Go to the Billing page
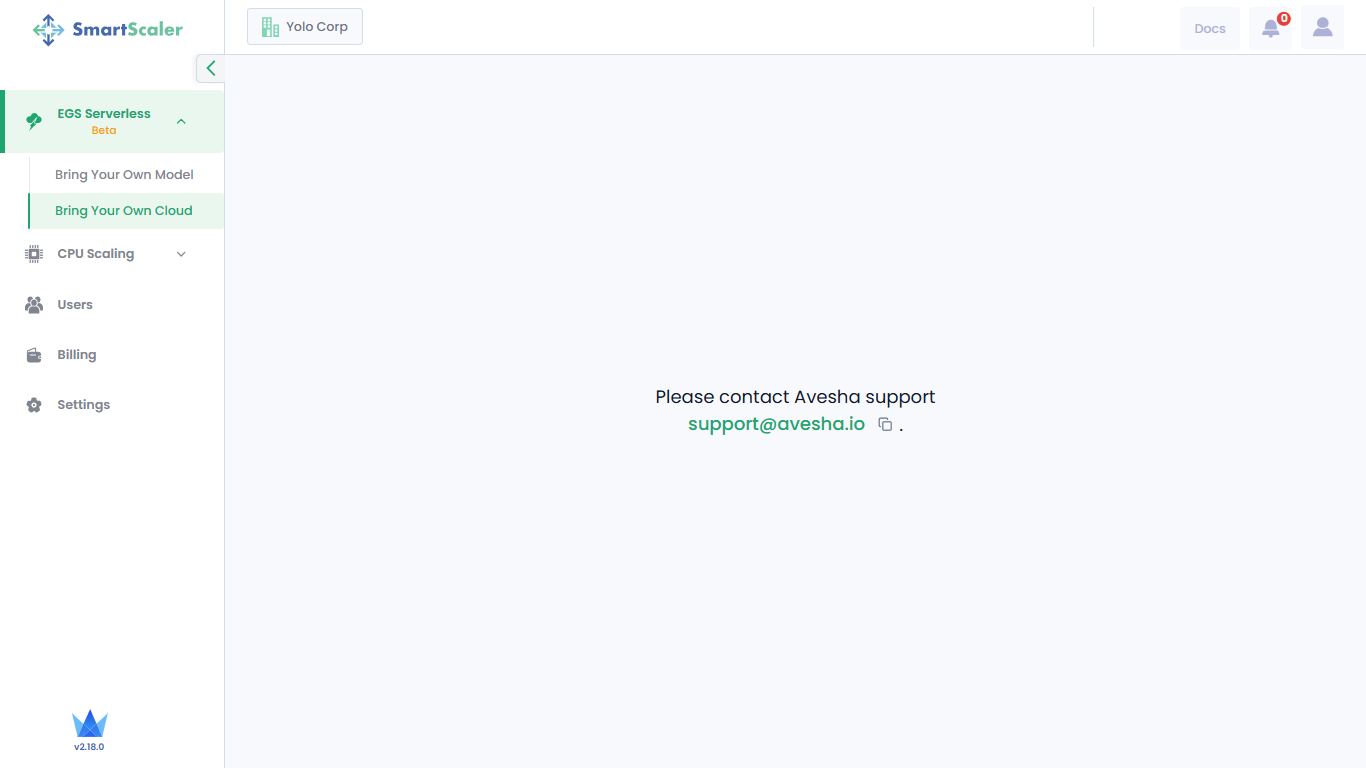This screenshot has width=1366, height=768. [x=77, y=355]
